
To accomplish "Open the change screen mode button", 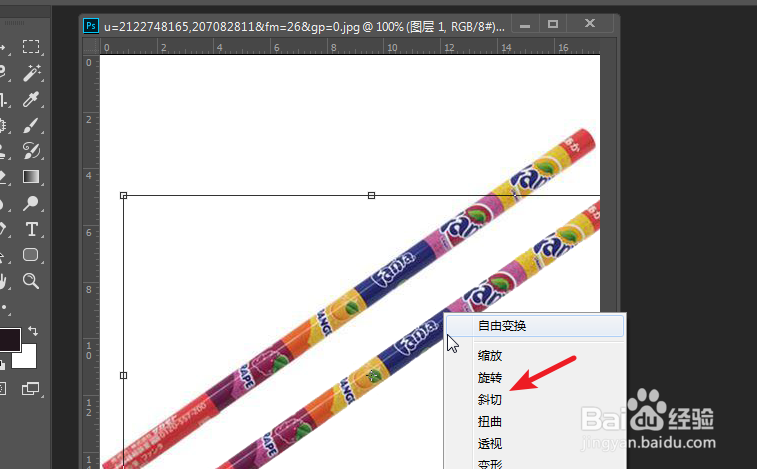I will pyautogui.click(x=31, y=388).
